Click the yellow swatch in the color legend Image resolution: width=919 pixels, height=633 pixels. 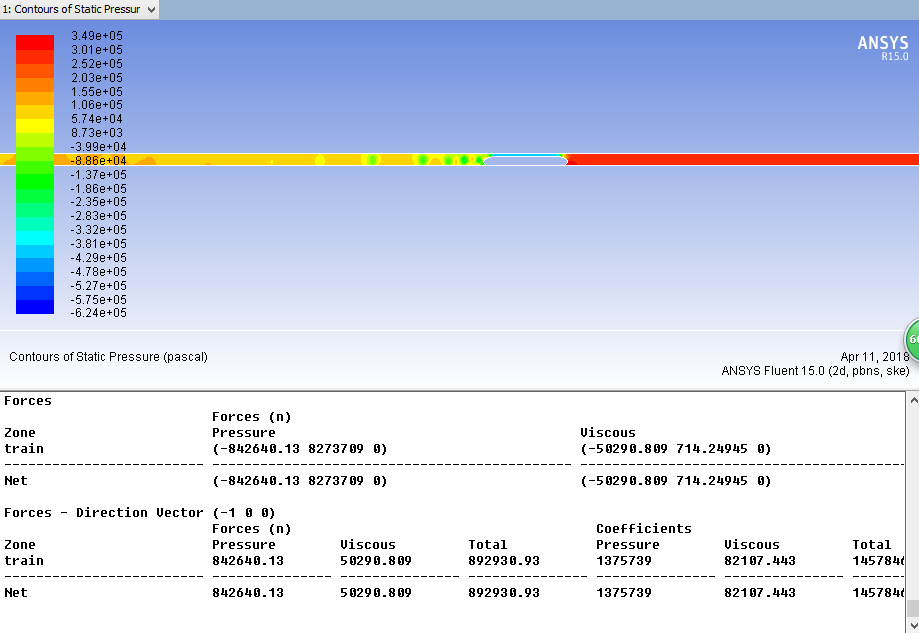coord(35,126)
